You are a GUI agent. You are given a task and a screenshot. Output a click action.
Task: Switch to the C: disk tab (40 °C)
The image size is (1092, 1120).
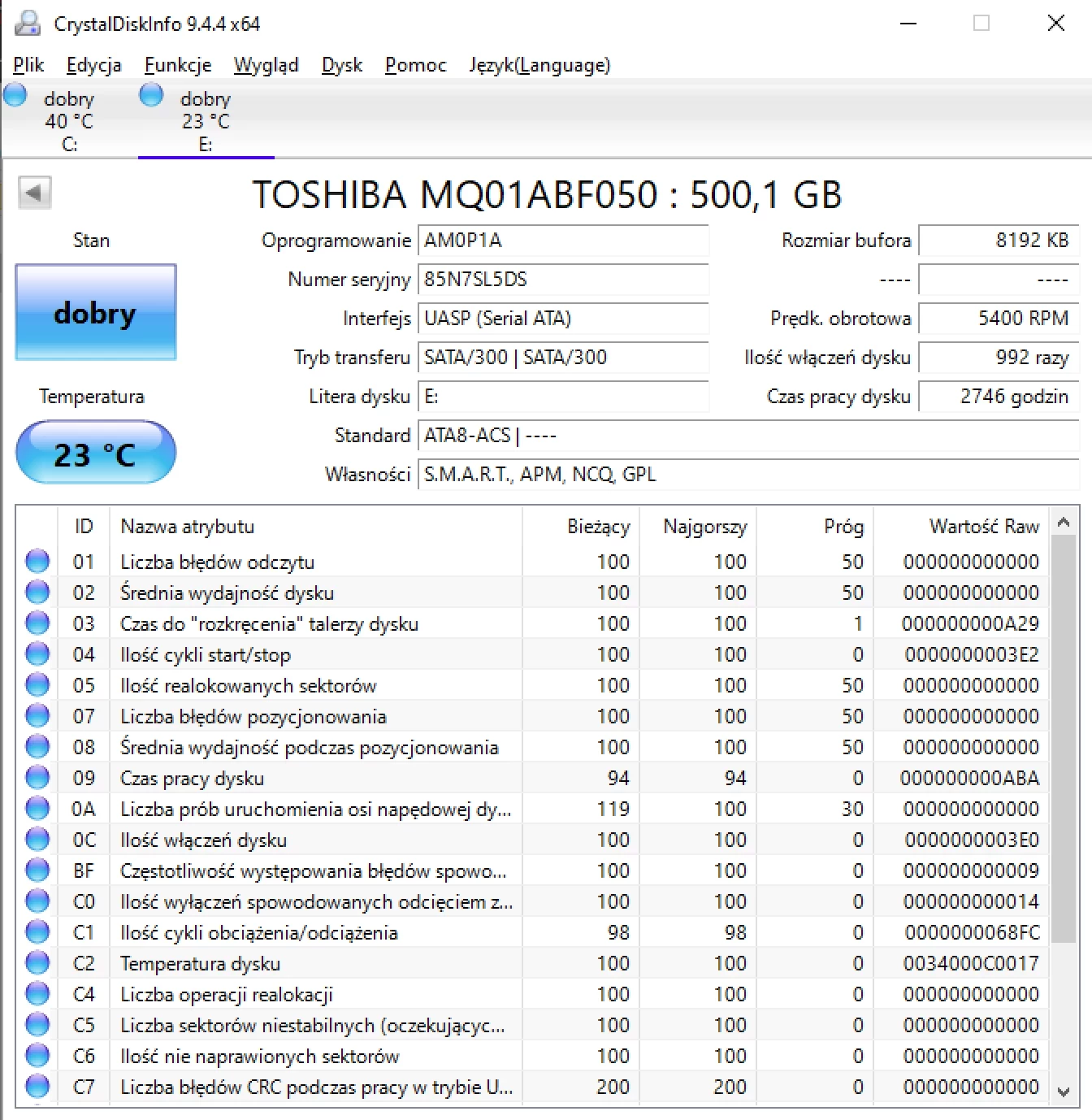tap(69, 120)
